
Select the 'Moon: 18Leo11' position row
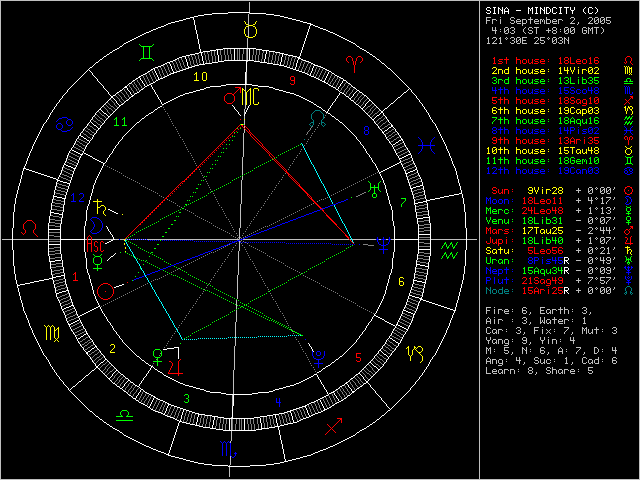tap(560, 201)
